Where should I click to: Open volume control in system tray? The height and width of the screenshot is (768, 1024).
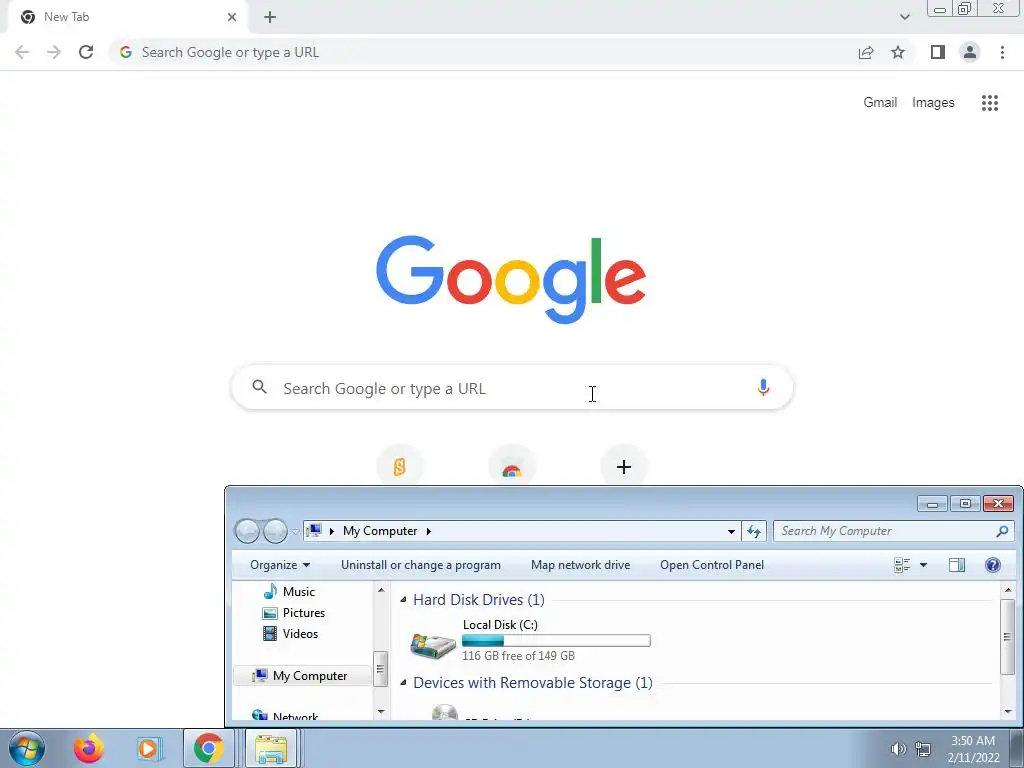899,749
